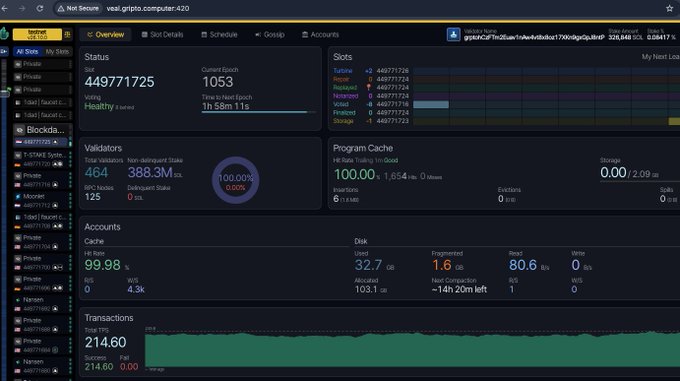Reload the page with the refresh icon
Image resolution: width=680 pixels, height=381 pixels.
tap(39, 8)
